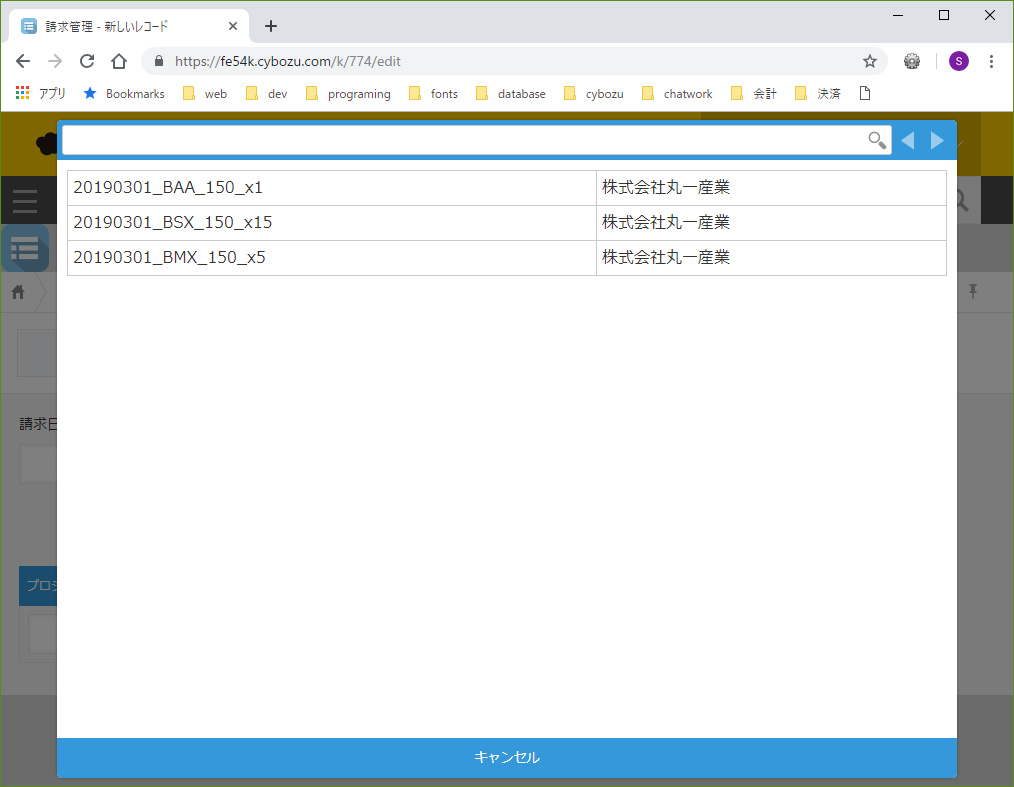This screenshot has height=787, width=1014.
Task: Switch to the 請求管理 browser tab
Action: pos(120,26)
